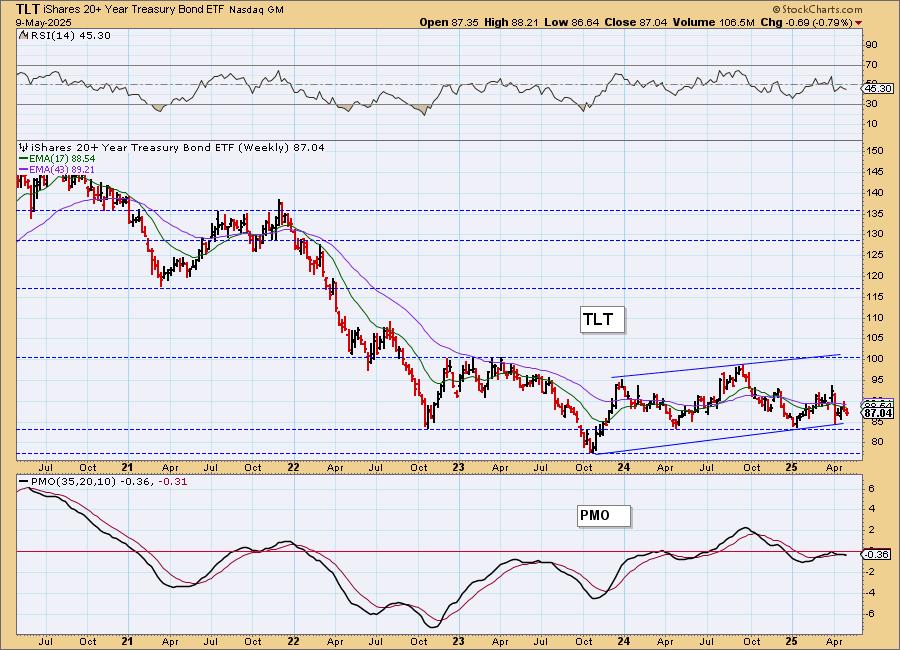
Task: Click the bold TLT ticker symbol in header
Action: point(28,9)
